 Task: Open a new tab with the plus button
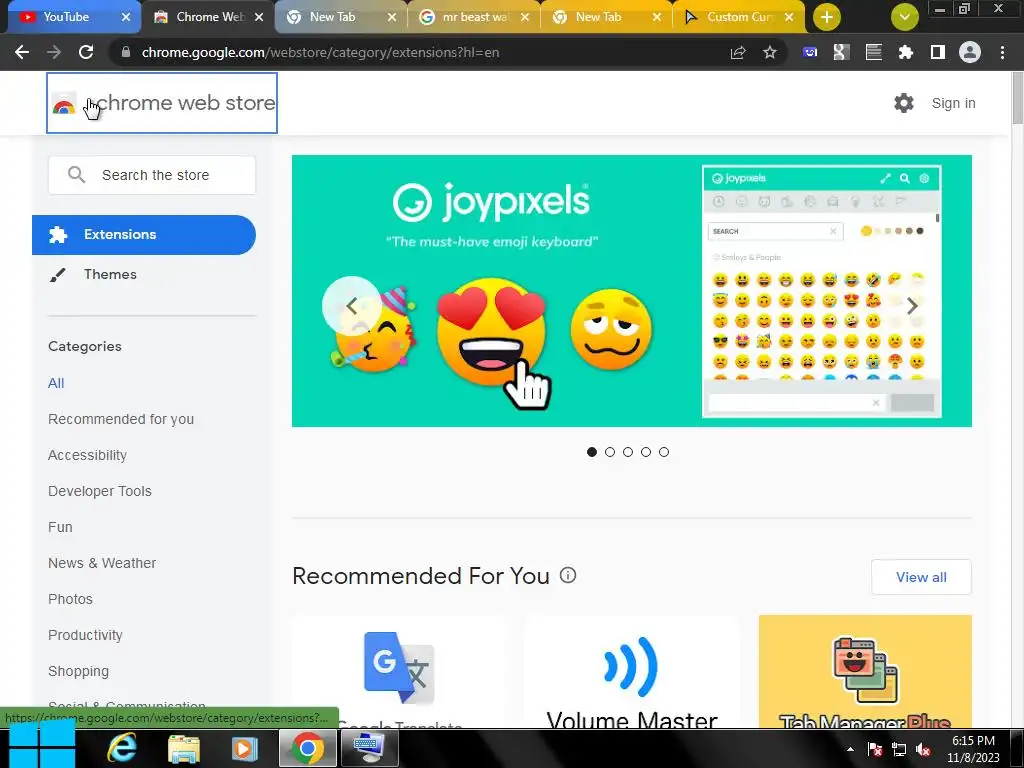[x=827, y=17]
